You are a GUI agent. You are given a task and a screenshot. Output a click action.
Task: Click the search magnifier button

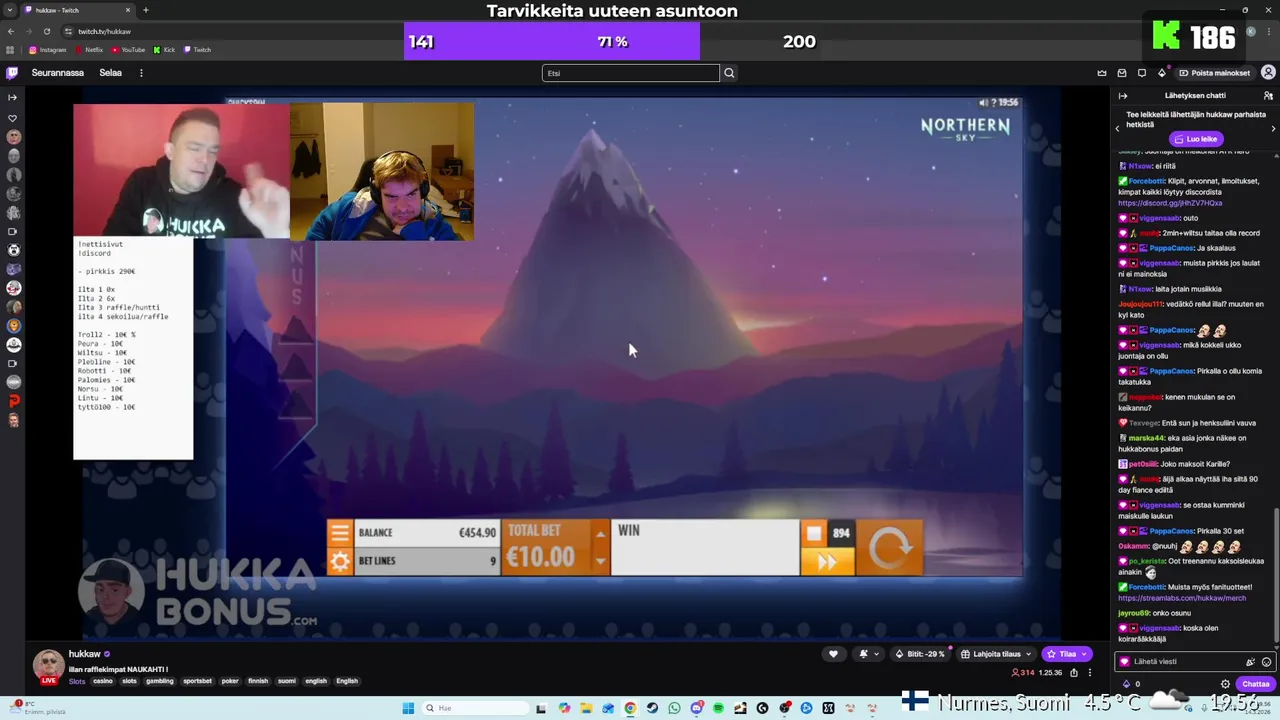(x=729, y=73)
